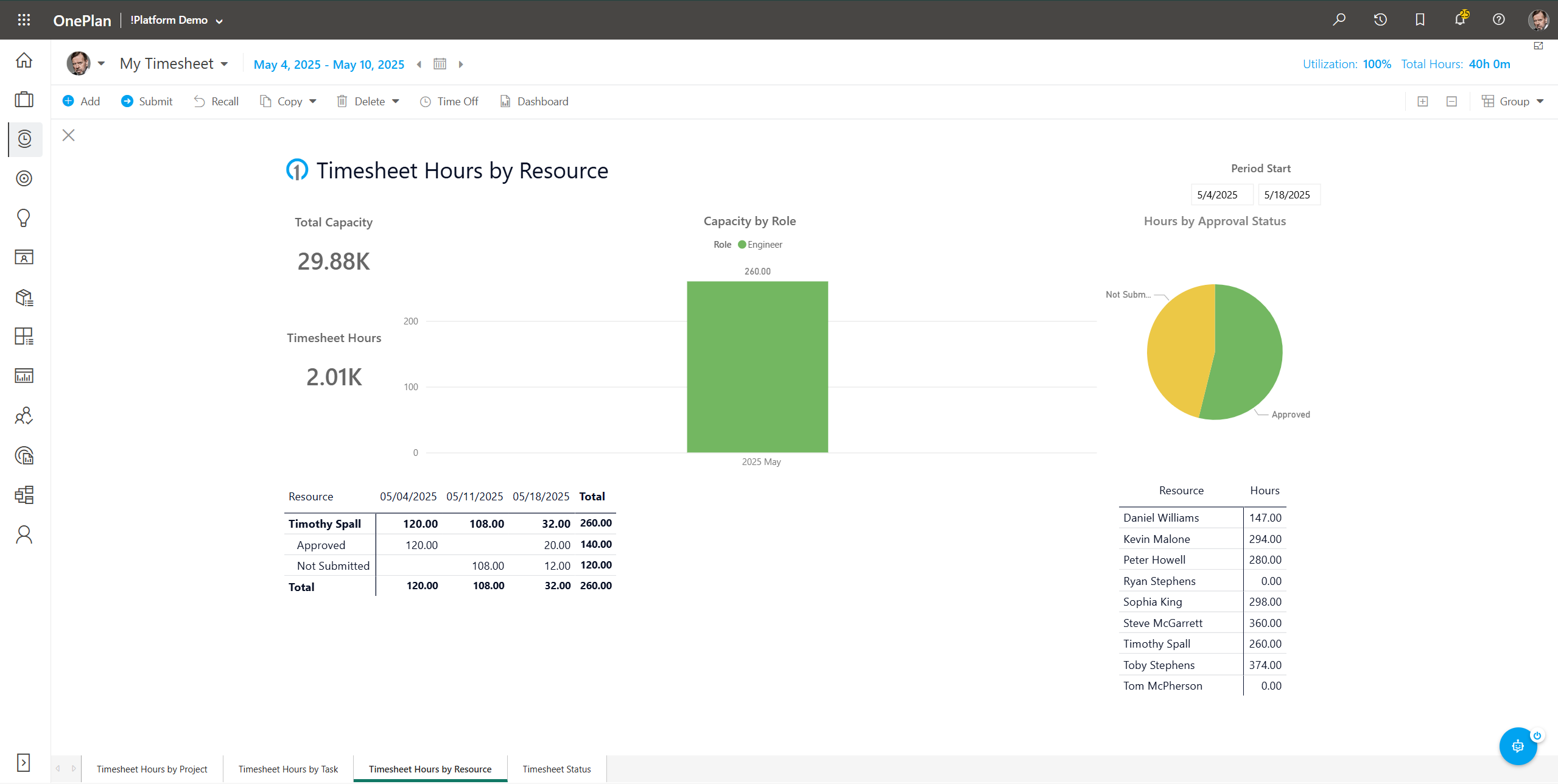This screenshot has height=784, width=1558.
Task: Open the Timesheets section in the sidebar
Action: point(24,139)
